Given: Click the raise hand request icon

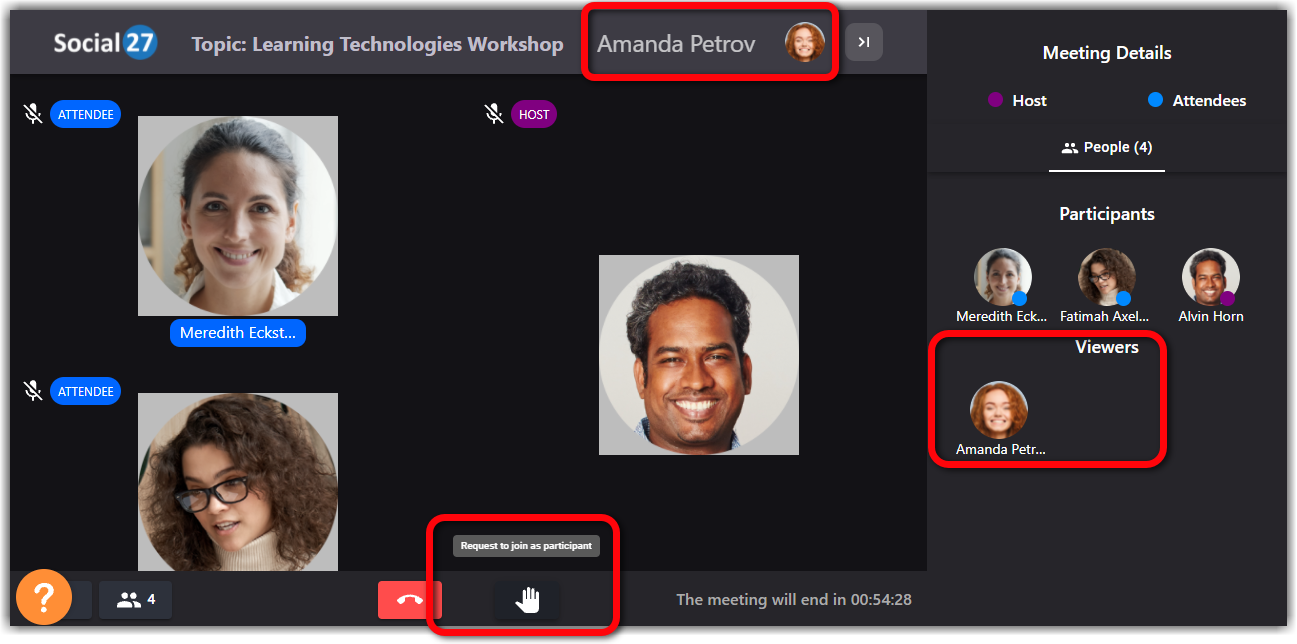Looking at the screenshot, I should click(527, 600).
